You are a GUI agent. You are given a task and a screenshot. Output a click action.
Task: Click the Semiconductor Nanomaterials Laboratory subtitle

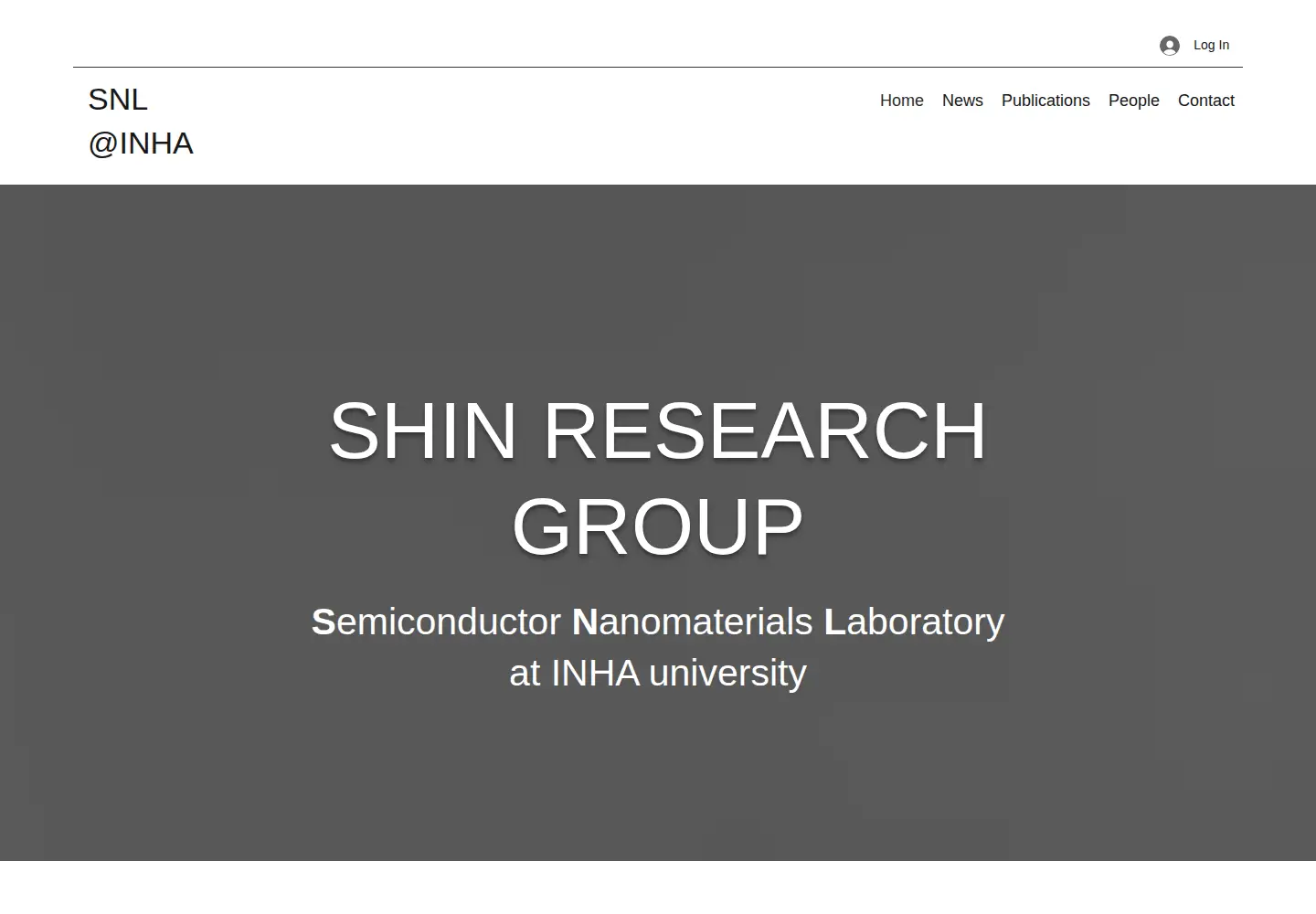click(x=658, y=647)
